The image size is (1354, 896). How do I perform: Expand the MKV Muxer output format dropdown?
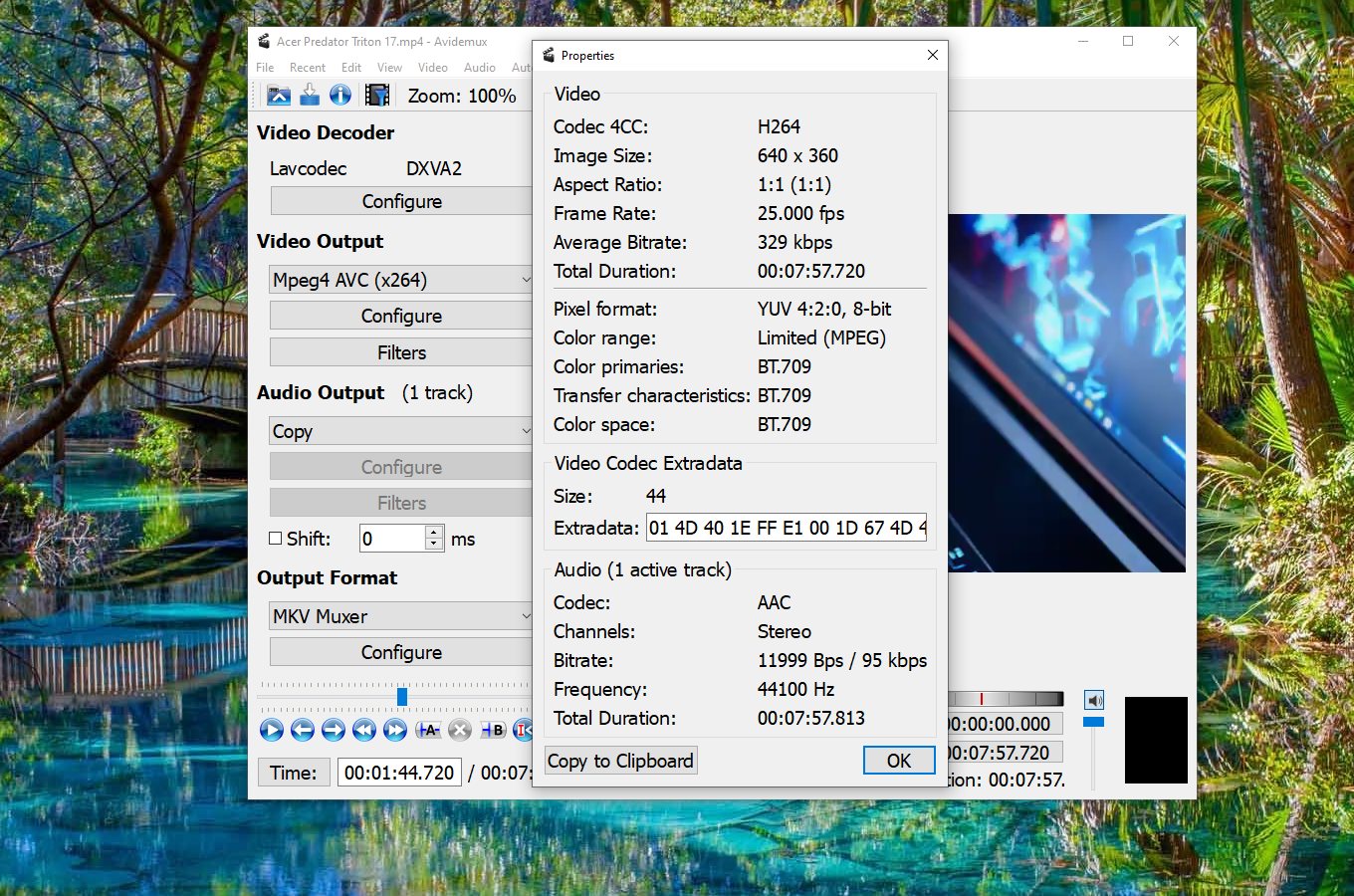click(x=526, y=616)
